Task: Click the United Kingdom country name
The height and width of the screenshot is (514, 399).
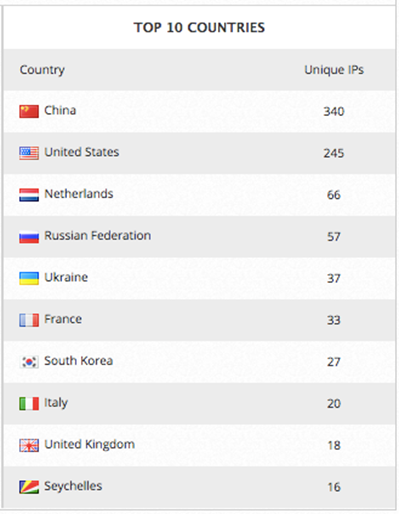Action: point(90,445)
